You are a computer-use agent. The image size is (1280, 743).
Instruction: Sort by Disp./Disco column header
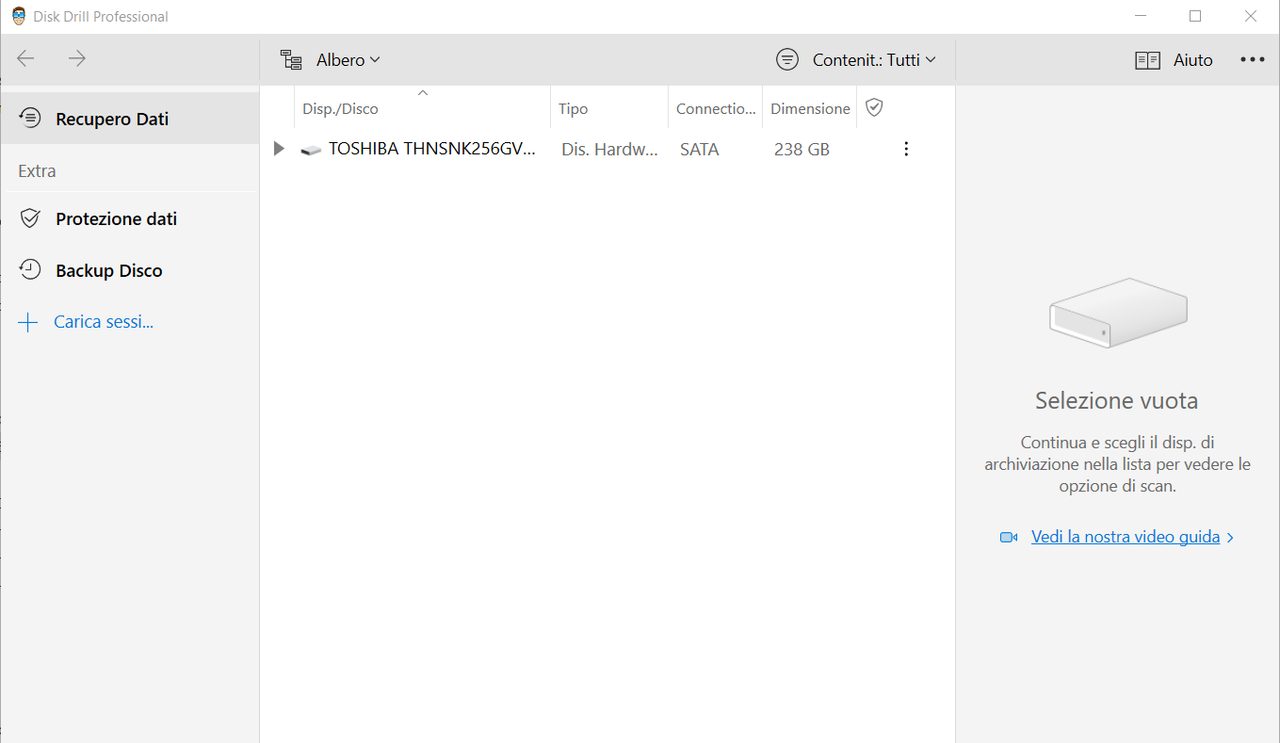point(422,108)
